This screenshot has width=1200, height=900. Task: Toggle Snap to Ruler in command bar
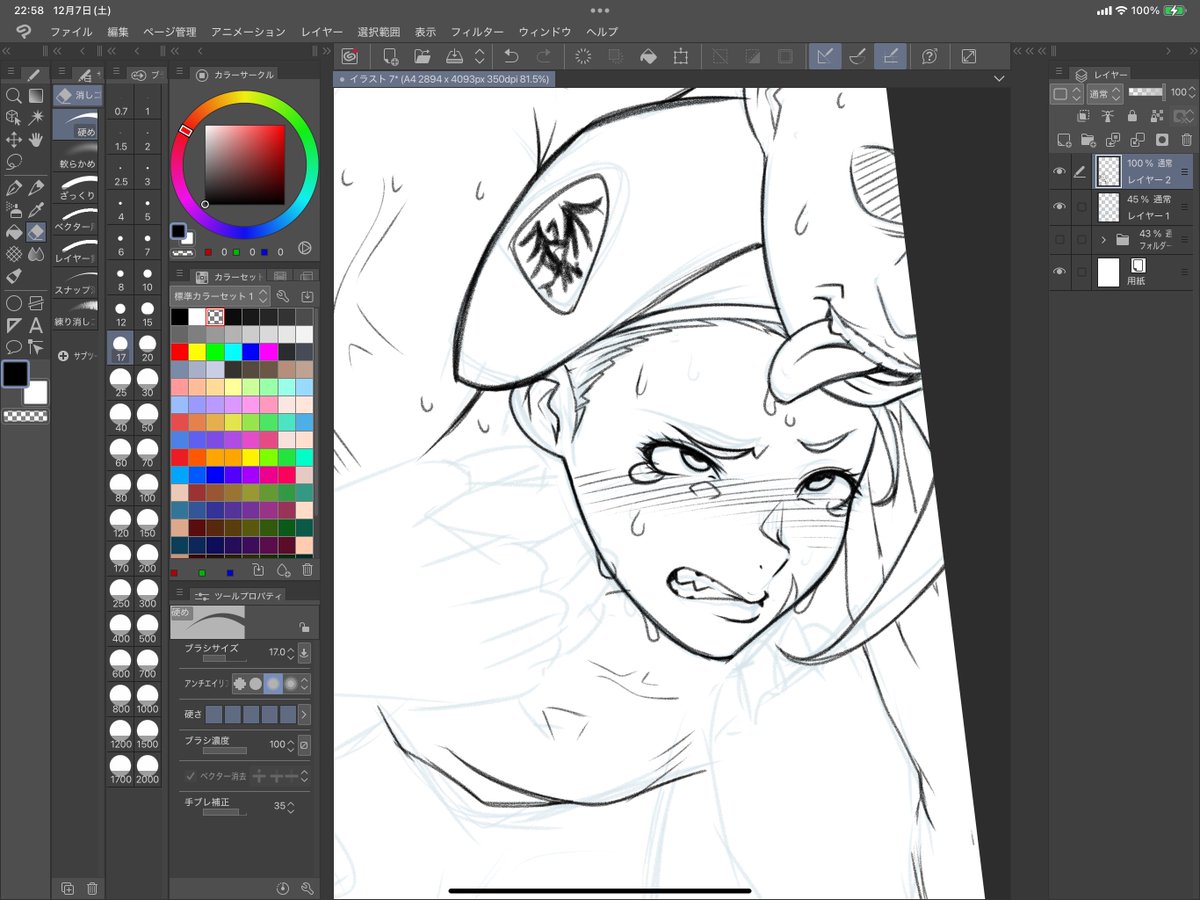[x=824, y=56]
